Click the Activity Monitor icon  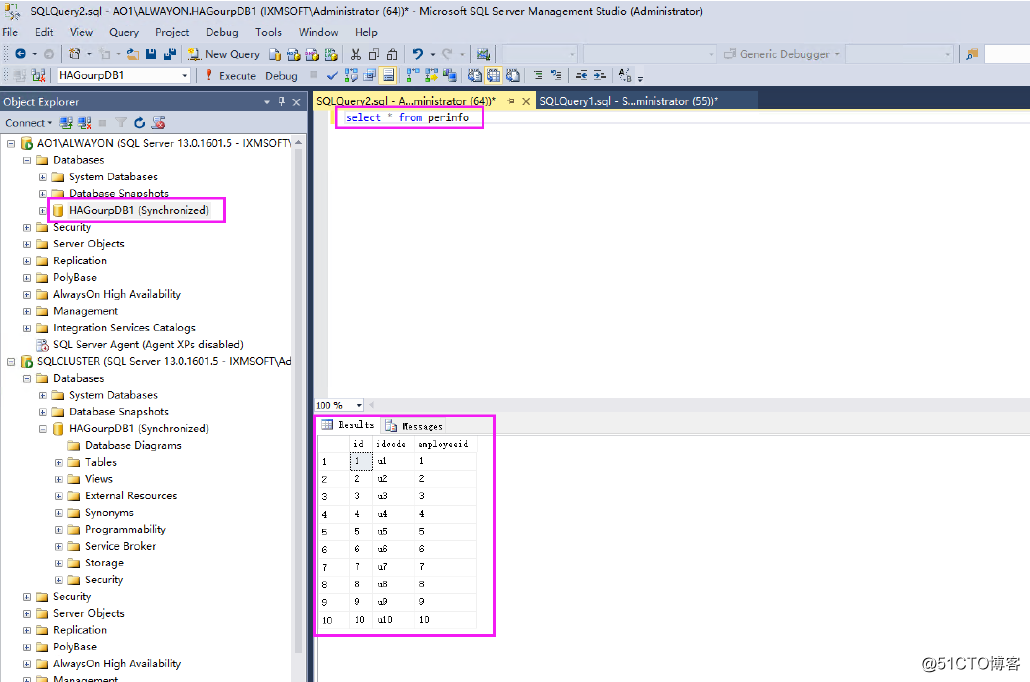483,54
